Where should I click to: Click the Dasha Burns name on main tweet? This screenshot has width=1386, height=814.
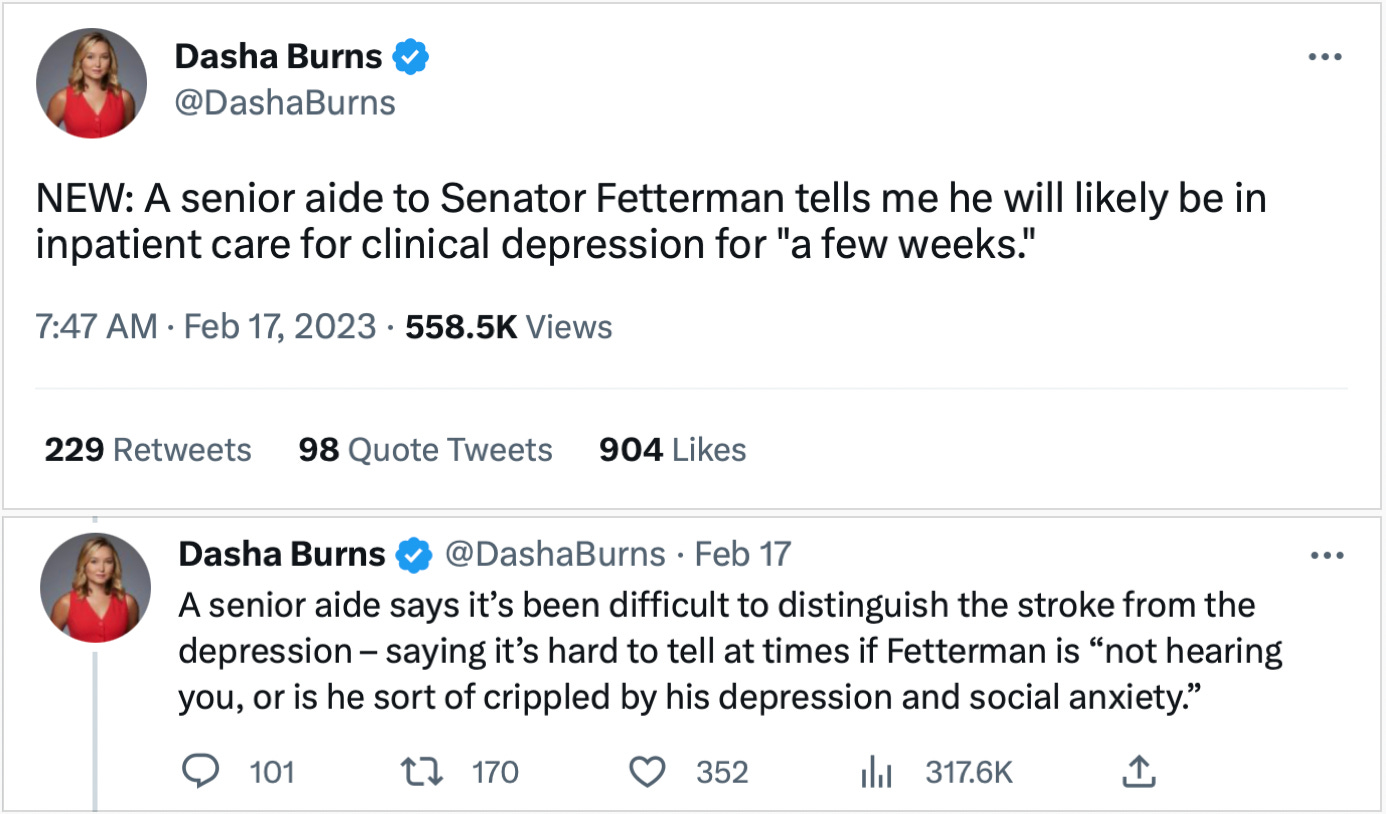[x=278, y=57]
